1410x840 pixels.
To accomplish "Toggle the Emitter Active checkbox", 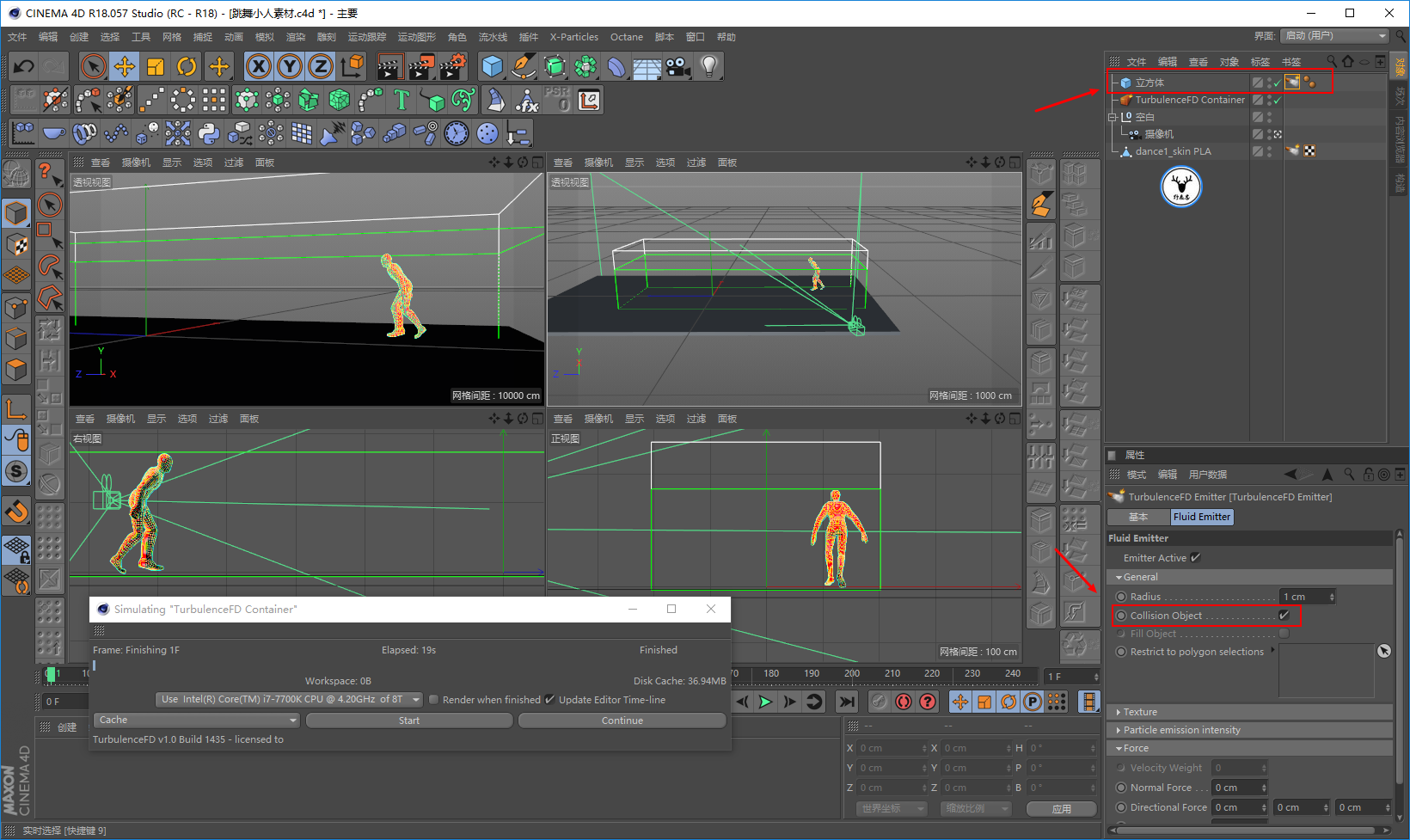I will (x=1196, y=558).
